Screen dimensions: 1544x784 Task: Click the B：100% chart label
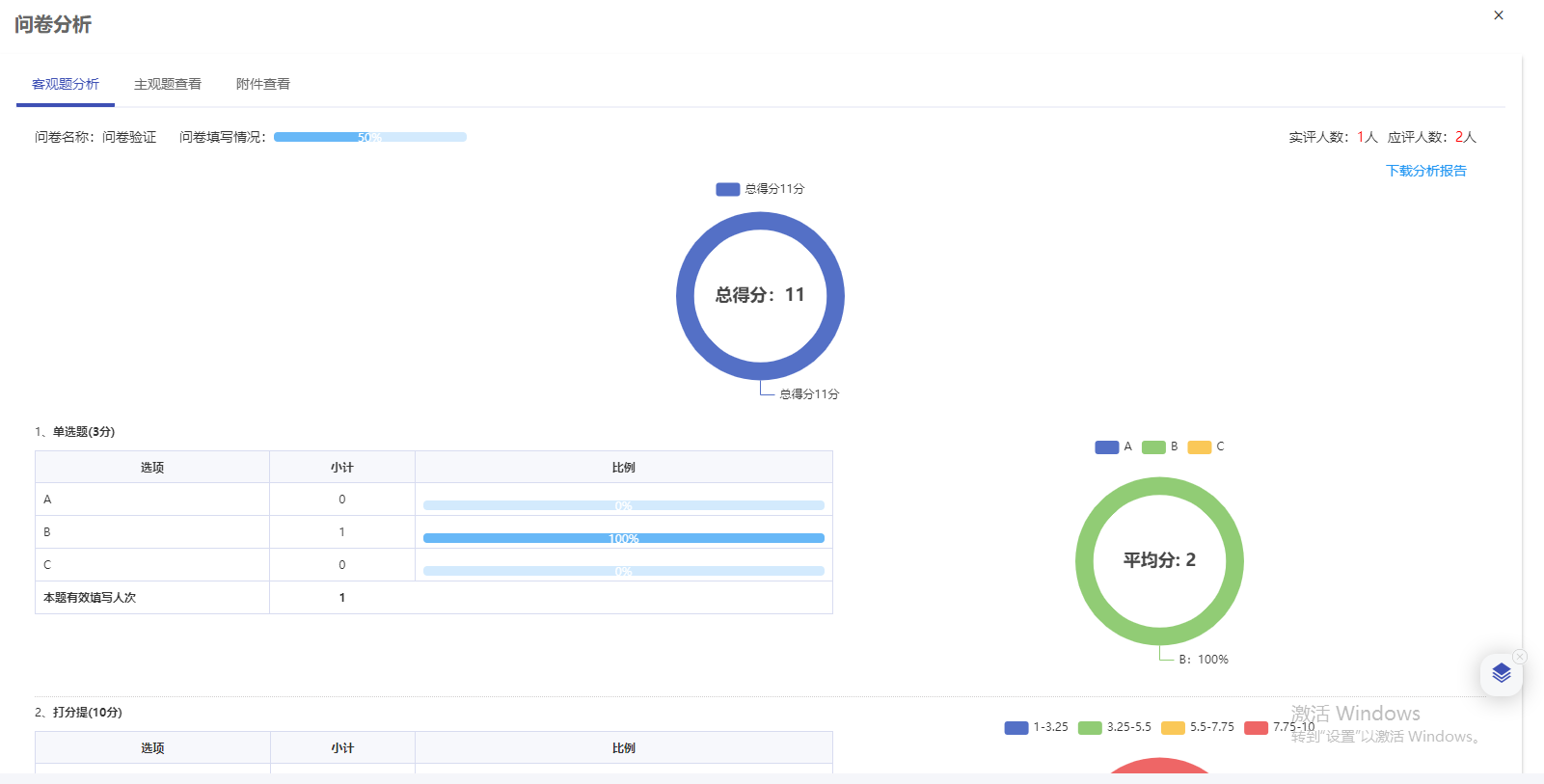pyautogui.click(x=1204, y=660)
